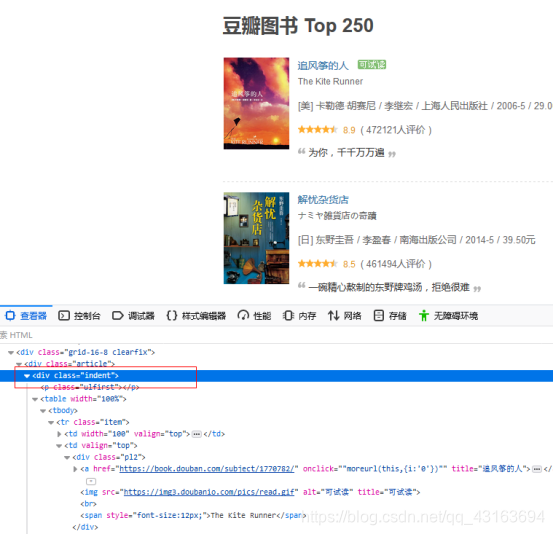
Task: Click the style editor braces icon
Action: 172,316
